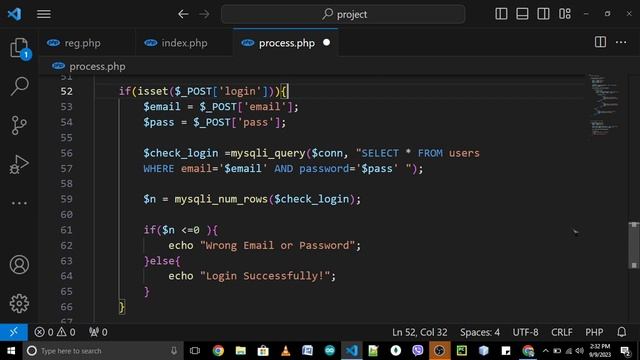
Task: Open the hamburger application menu
Action: click(44, 14)
